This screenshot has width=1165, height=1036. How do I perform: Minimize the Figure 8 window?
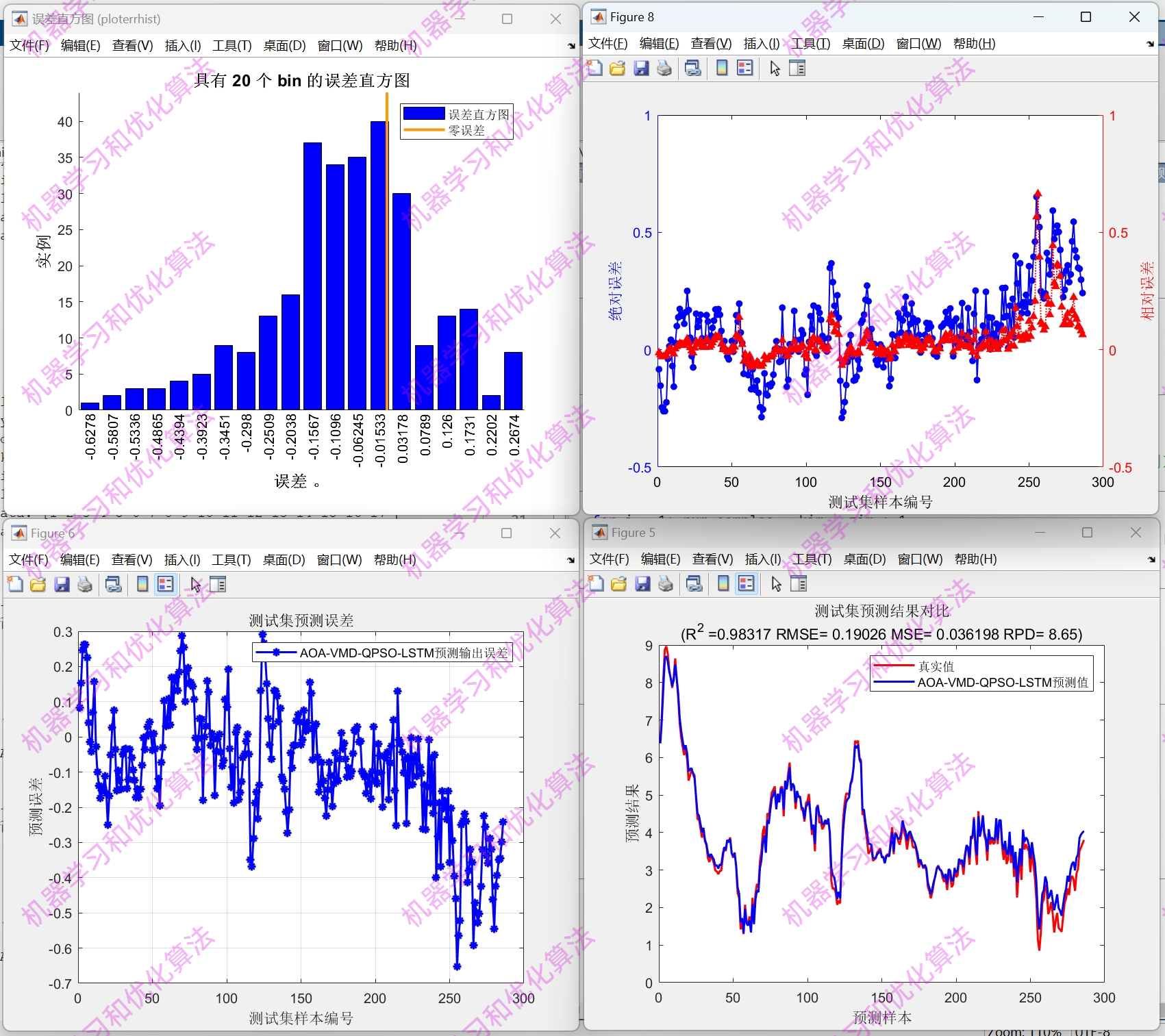pos(1039,16)
